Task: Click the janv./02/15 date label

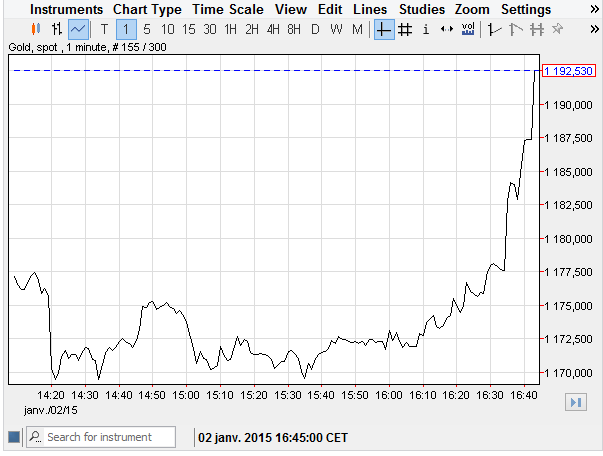Action: 50,410
